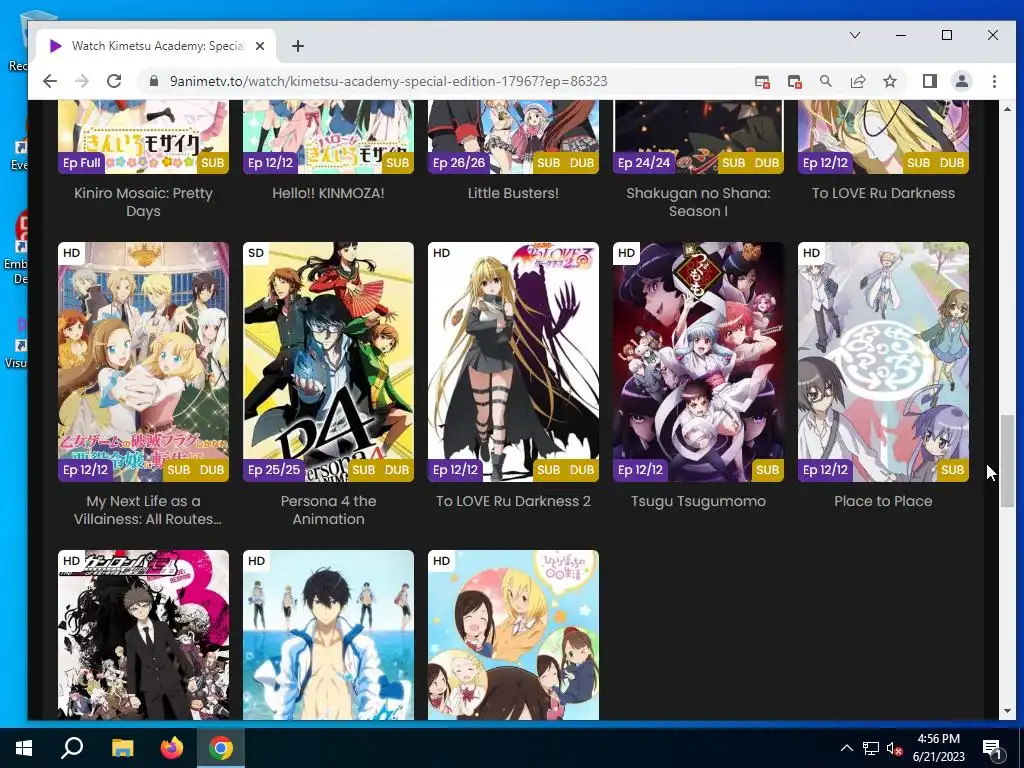Click the Little Busters! poster thumbnail

click(513, 136)
